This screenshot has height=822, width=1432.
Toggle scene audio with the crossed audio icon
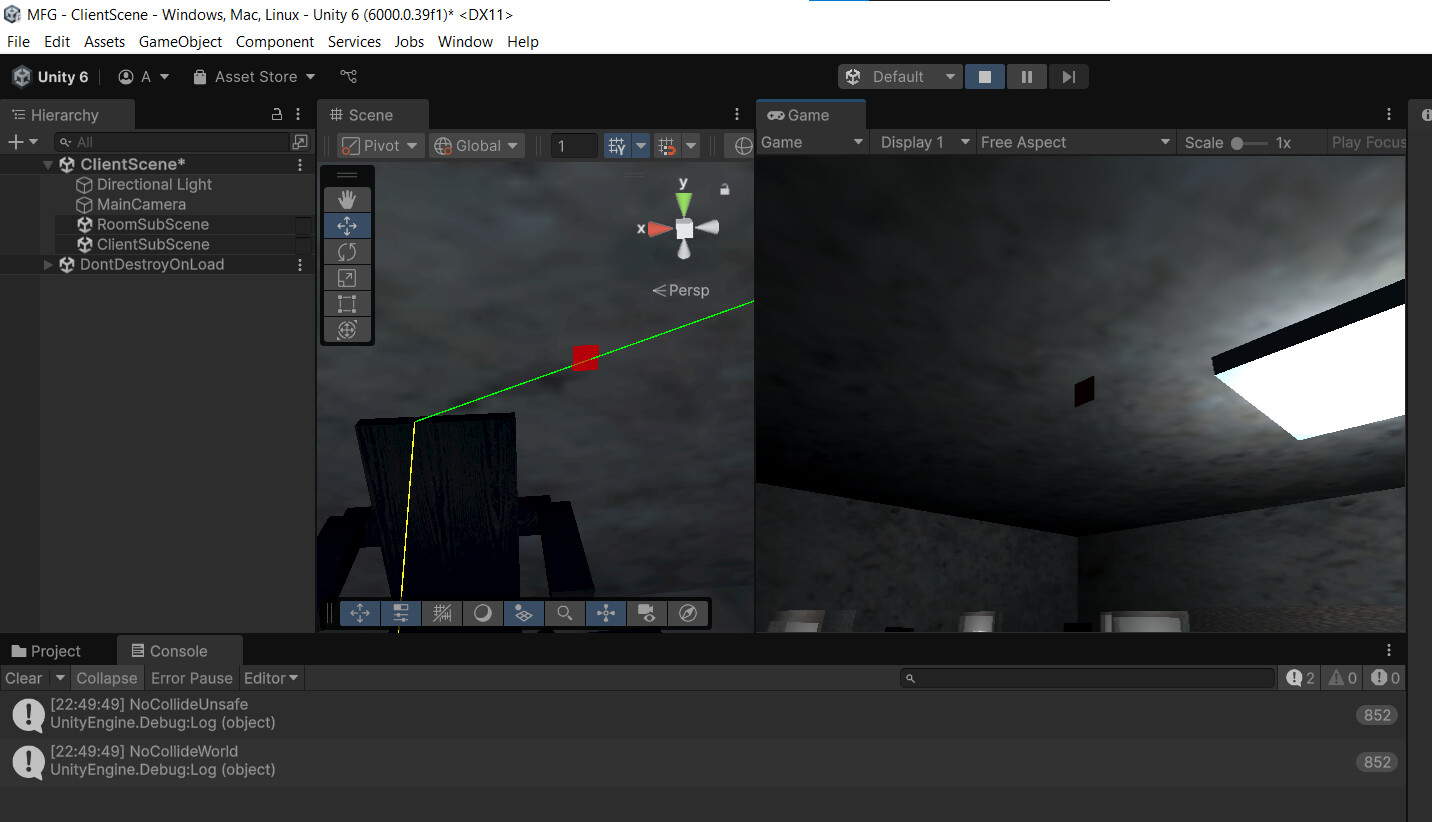442,613
